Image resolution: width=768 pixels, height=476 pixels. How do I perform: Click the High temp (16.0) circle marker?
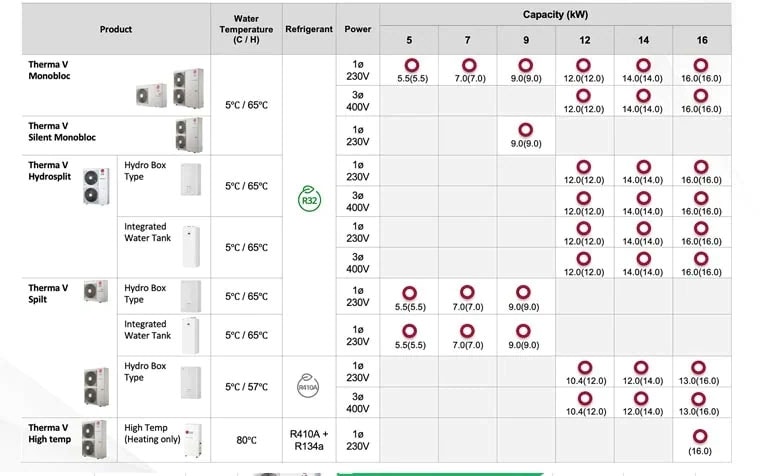click(x=699, y=436)
